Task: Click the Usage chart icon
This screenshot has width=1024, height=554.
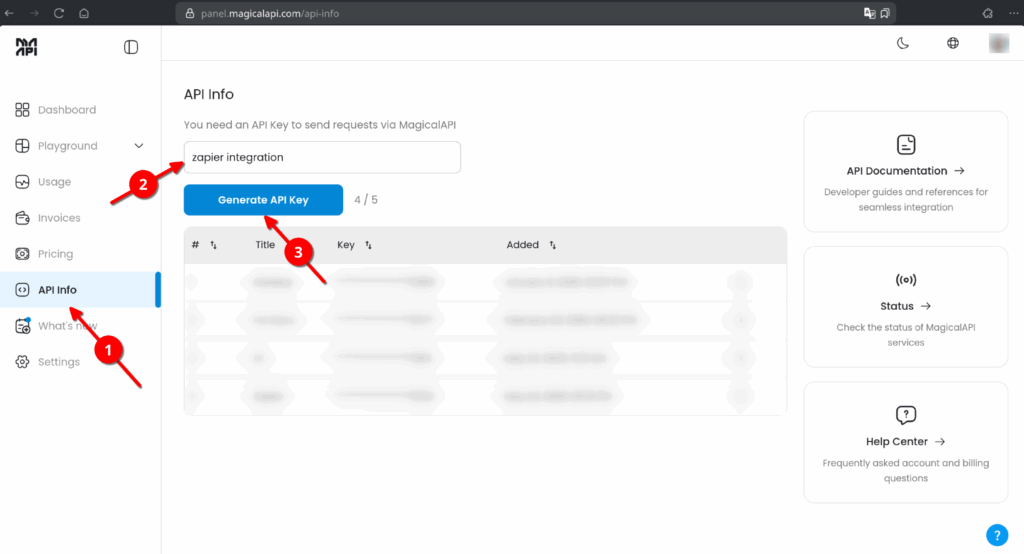Action: click(x=22, y=182)
